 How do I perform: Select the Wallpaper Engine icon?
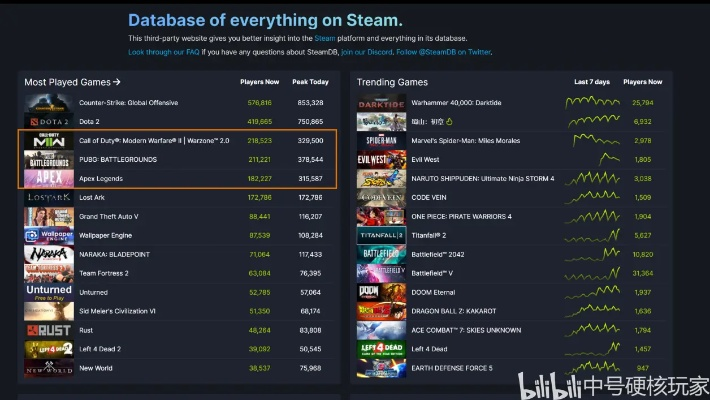pyautogui.click(x=48, y=236)
